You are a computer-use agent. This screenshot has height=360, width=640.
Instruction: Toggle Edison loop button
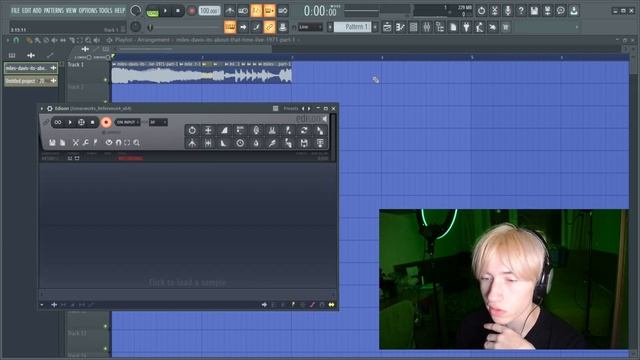tap(58, 122)
